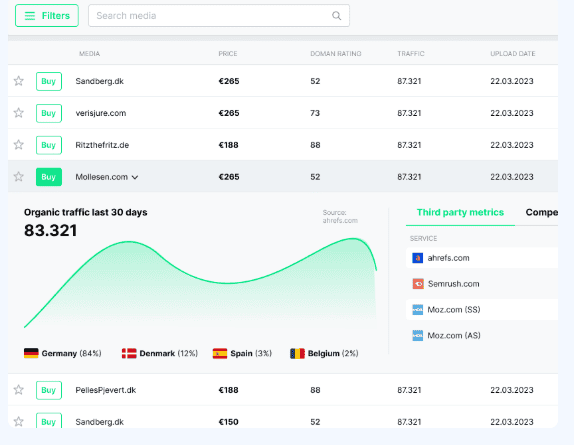Click the €188 price for Ritzthefritz.de
This screenshot has height=445, width=574.
coord(228,145)
